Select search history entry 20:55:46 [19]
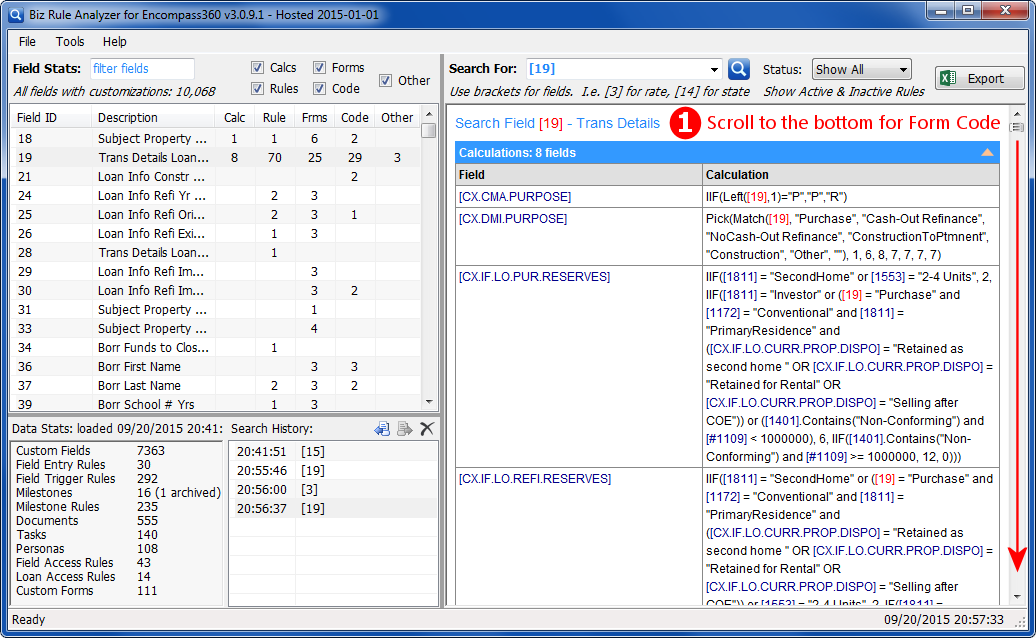Image resolution: width=1036 pixels, height=638 pixels. coord(333,471)
